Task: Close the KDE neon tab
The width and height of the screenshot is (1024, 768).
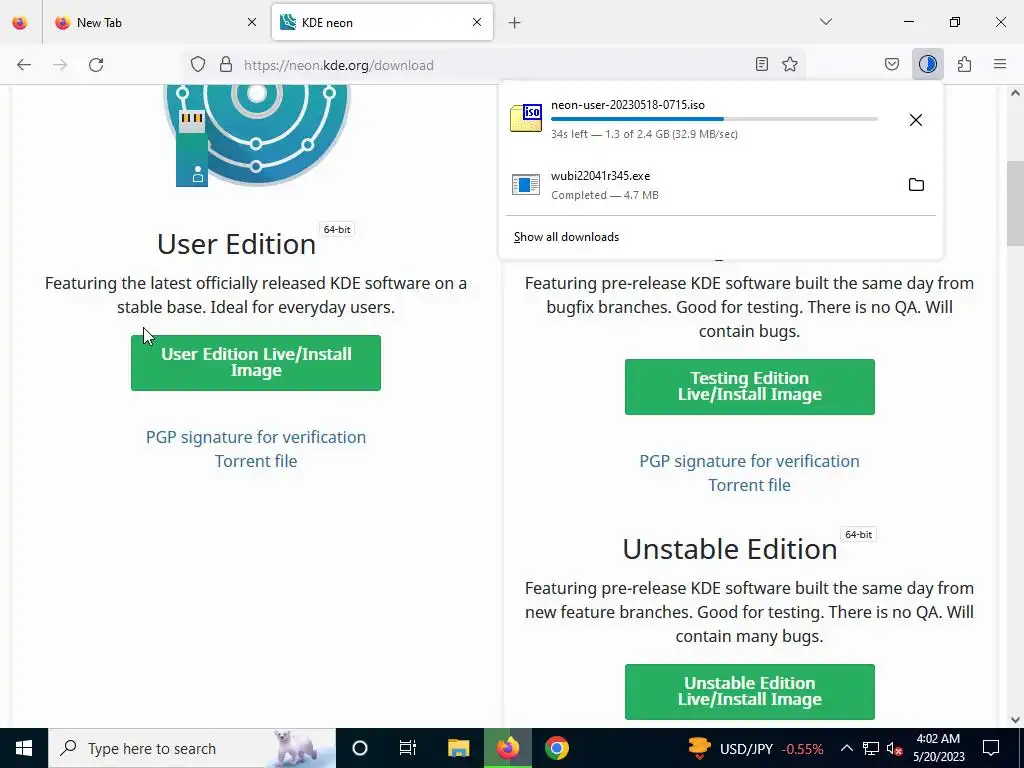Action: pos(477,22)
